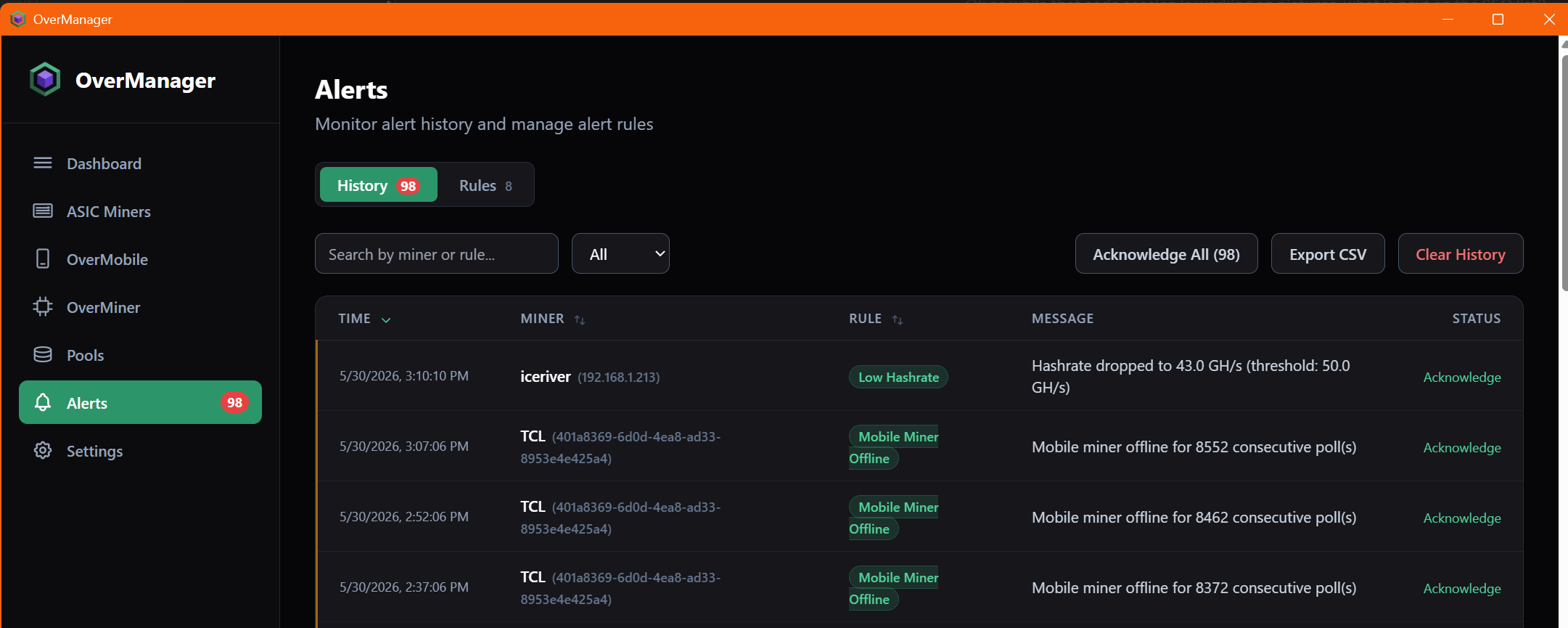This screenshot has height=628, width=1568.
Task: Click the ASIC Miners list icon
Action: 43,211
